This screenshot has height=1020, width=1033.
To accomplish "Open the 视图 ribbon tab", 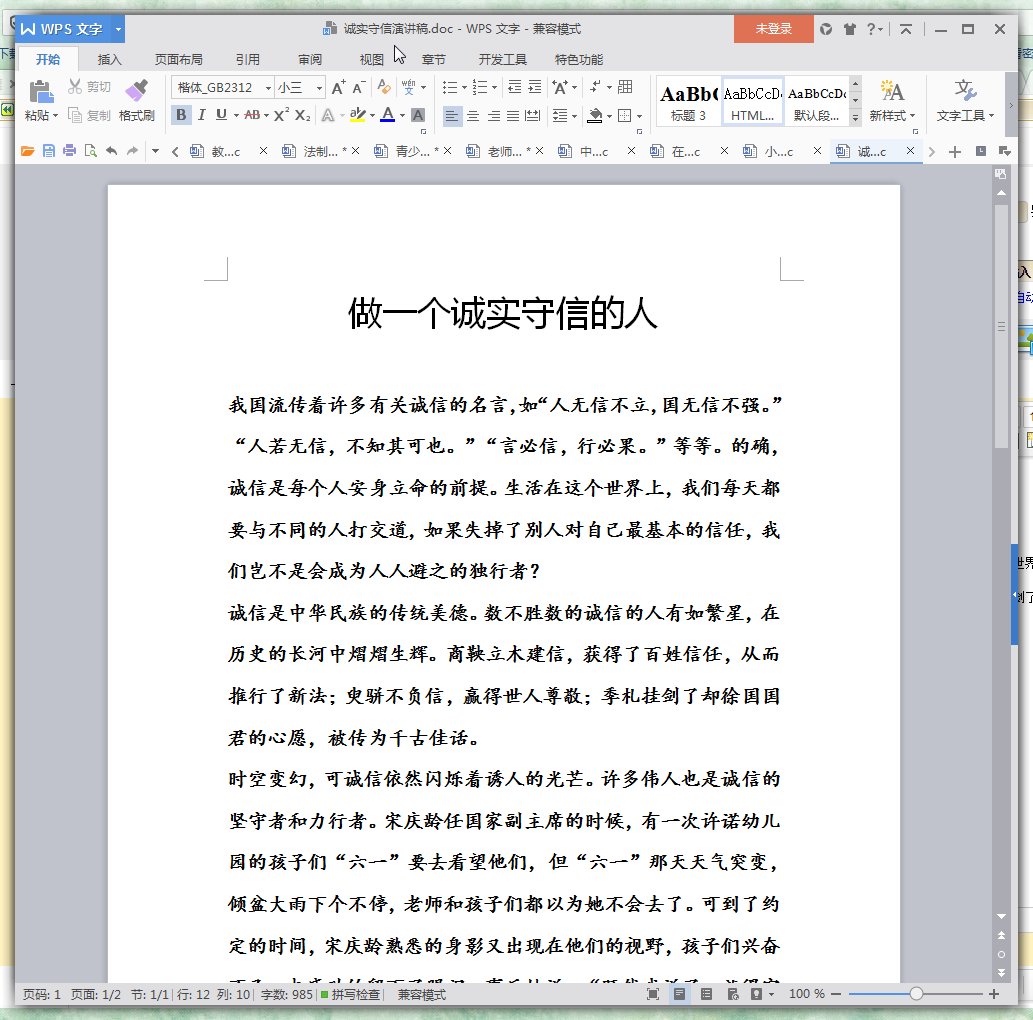I will point(372,60).
